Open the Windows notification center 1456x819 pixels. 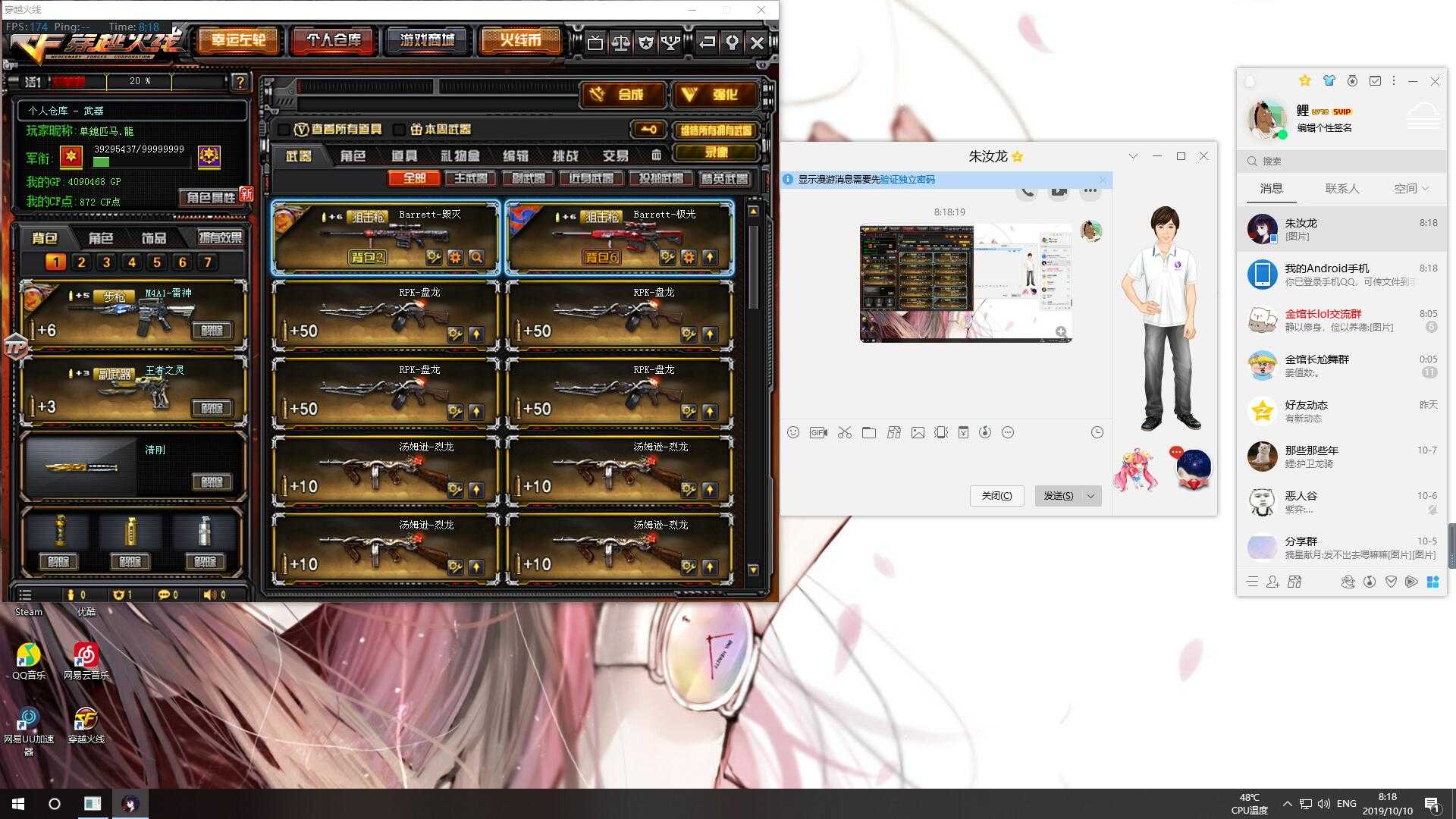click(1432, 804)
